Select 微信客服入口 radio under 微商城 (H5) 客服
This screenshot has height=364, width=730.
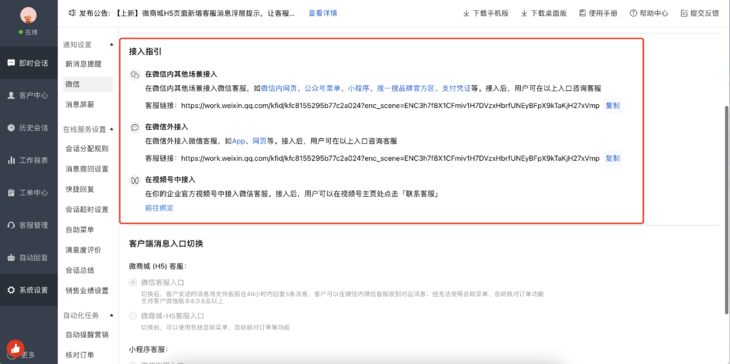[x=133, y=282]
